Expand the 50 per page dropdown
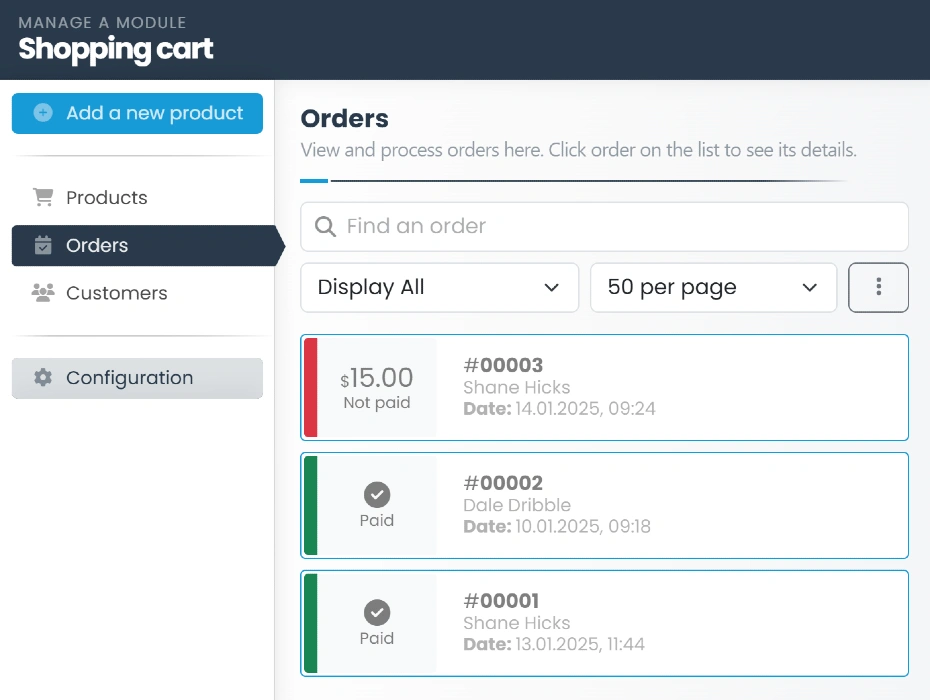Viewport: 930px width, 700px height. 714,287
